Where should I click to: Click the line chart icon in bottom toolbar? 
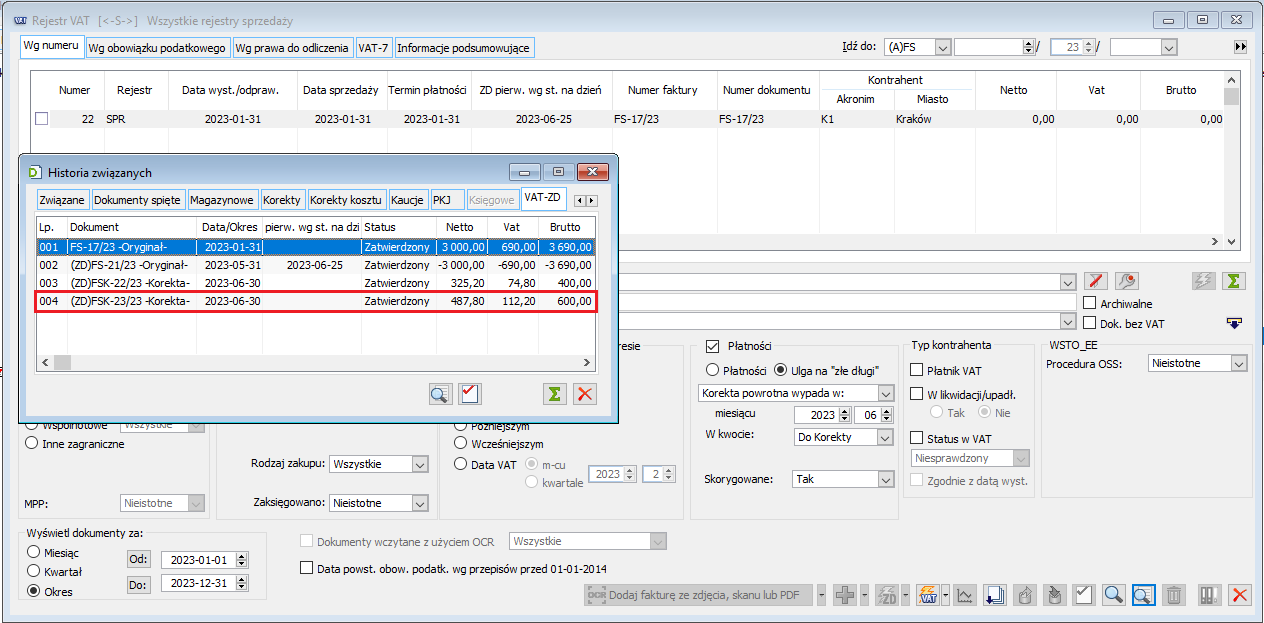(965, 595)
